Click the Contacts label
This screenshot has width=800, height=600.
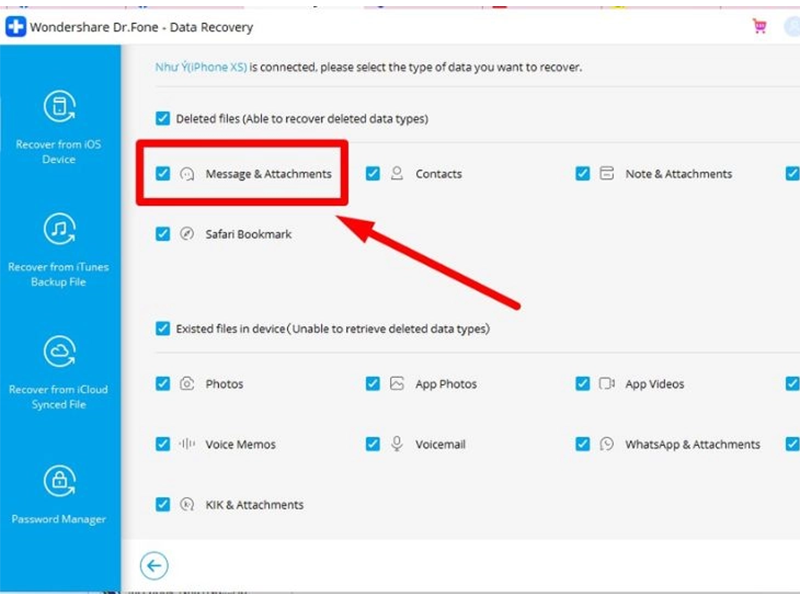pos(439,174)
